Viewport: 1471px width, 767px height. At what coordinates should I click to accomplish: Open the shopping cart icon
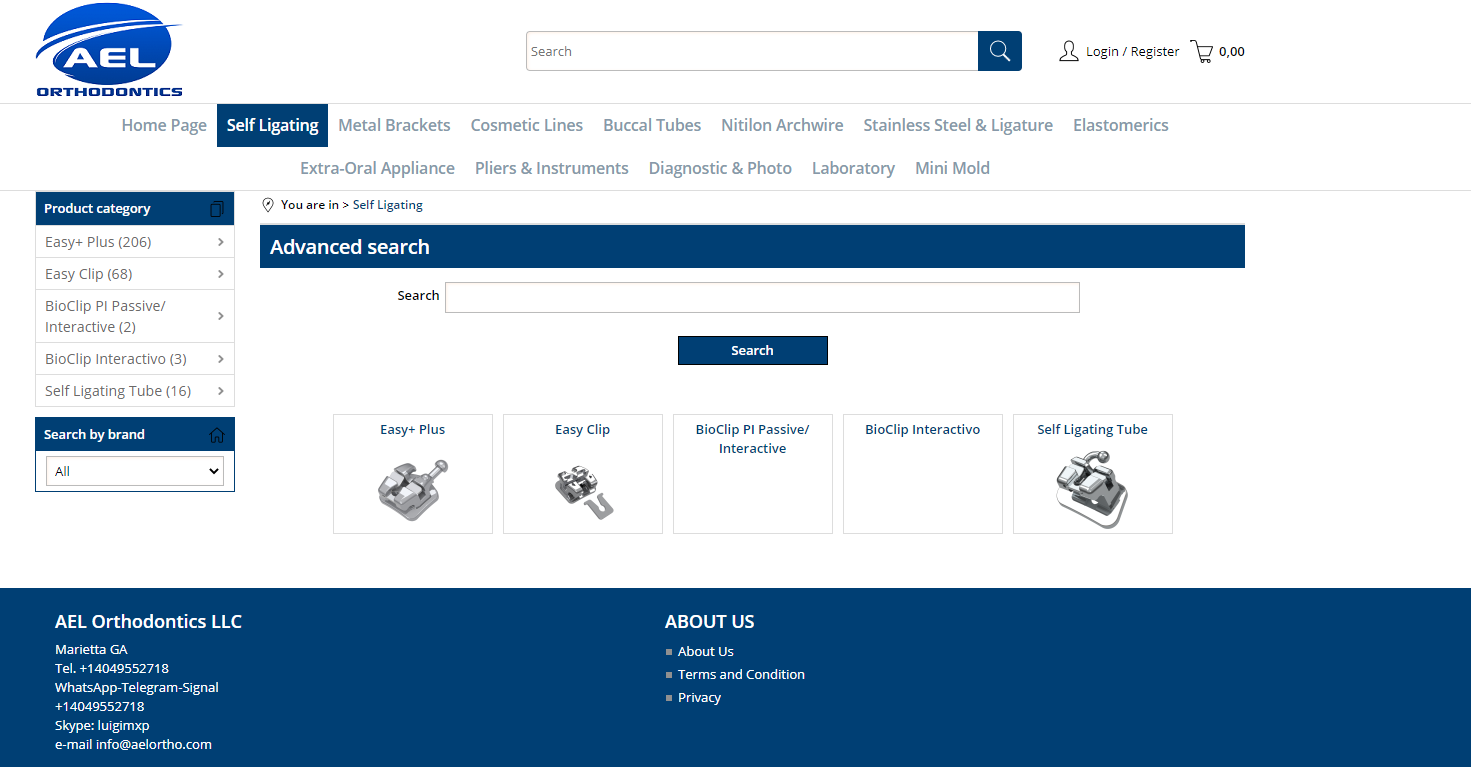[x=1202, y=52]
